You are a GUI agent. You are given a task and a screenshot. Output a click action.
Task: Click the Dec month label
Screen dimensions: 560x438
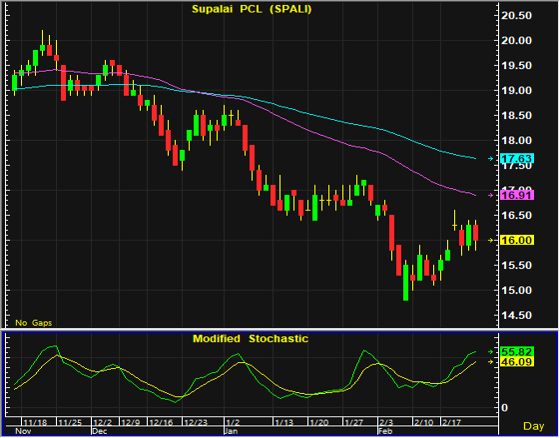[100, 431]
